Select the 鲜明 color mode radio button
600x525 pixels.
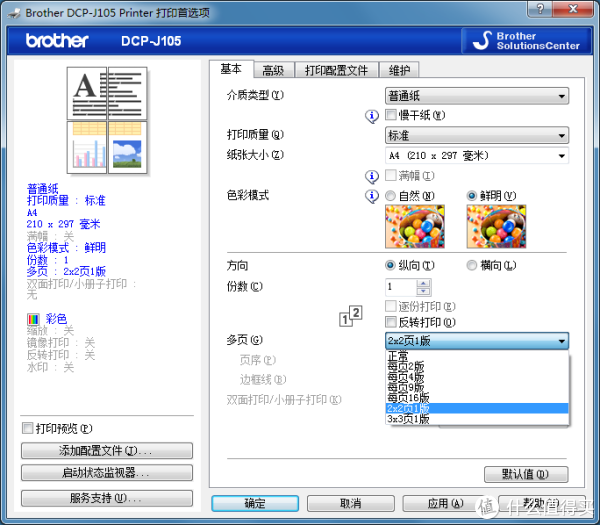pos(472,196)
